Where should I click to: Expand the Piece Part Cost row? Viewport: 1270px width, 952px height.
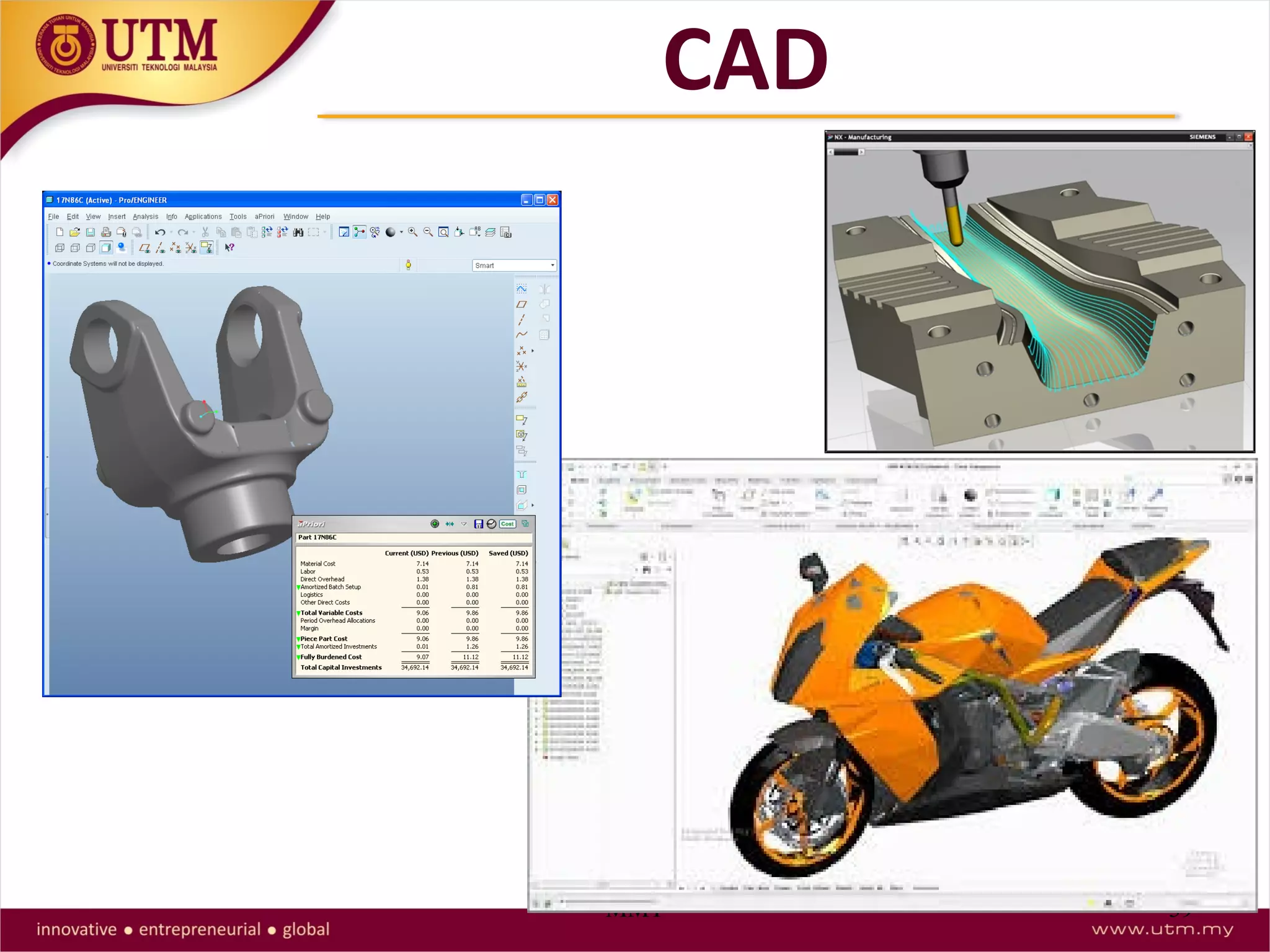[x=298, y=640]
